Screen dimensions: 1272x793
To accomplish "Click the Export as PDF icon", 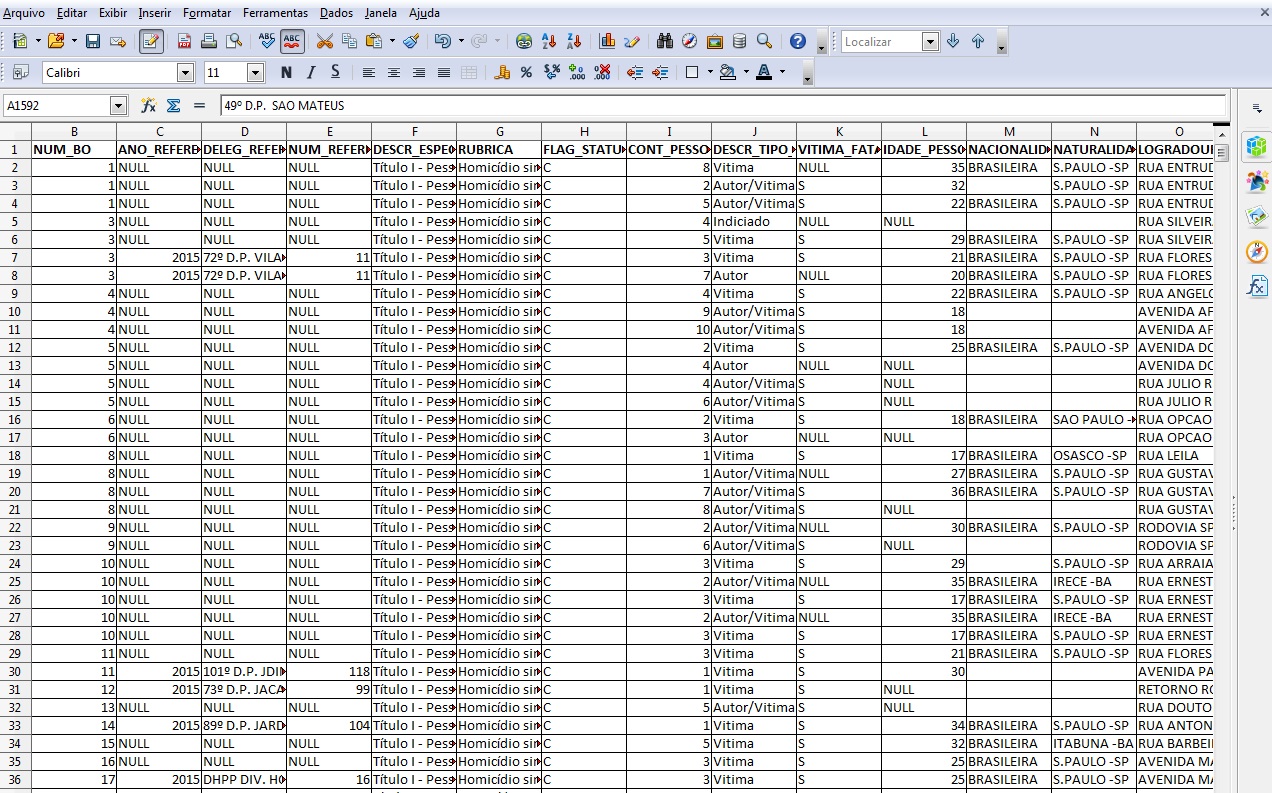I will (x=184, y=41).
